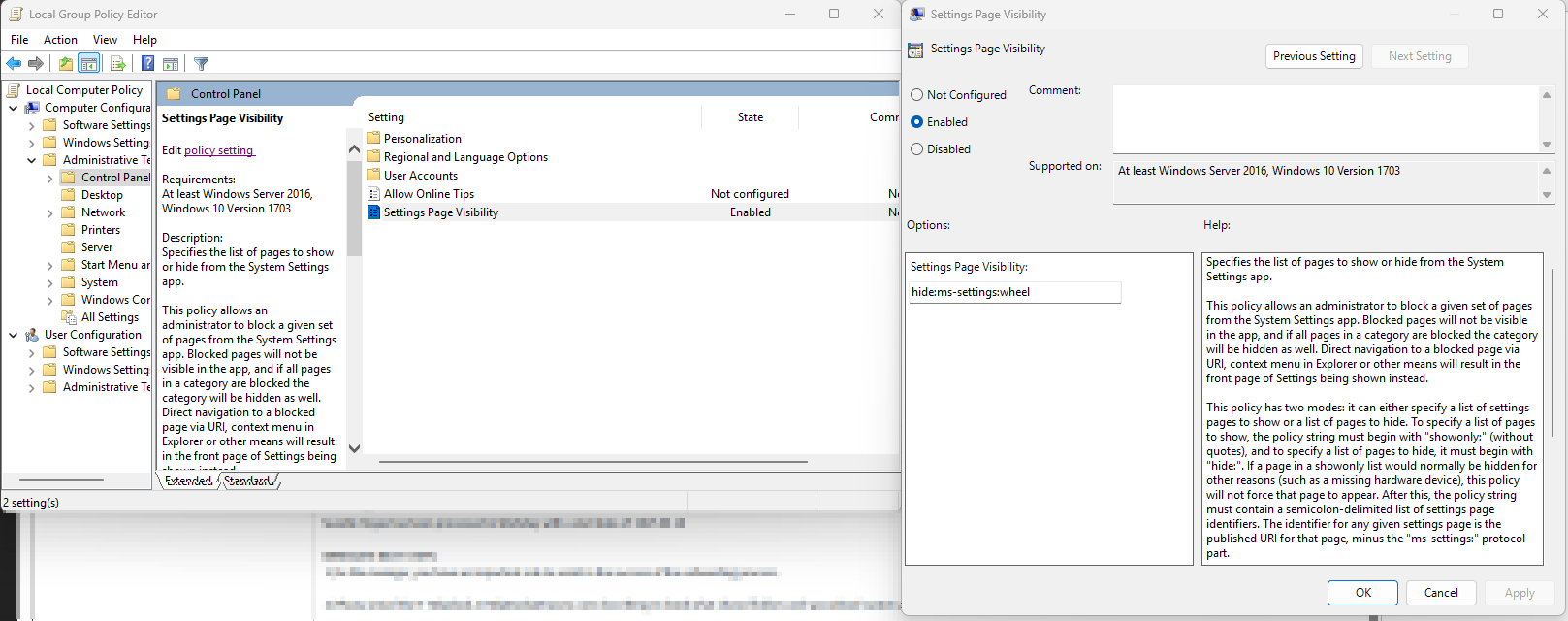Screen dimensions: 1568x621
Task: Click the Comment box scroll-down arrow
Action: (x=1547, y=145)
